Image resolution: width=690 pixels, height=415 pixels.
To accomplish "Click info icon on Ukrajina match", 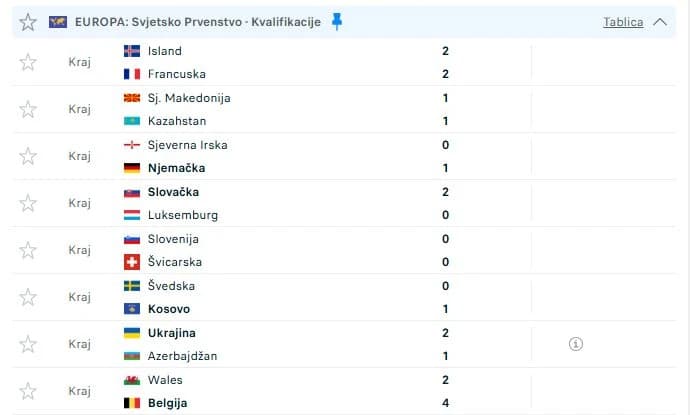I will (575, 344).
